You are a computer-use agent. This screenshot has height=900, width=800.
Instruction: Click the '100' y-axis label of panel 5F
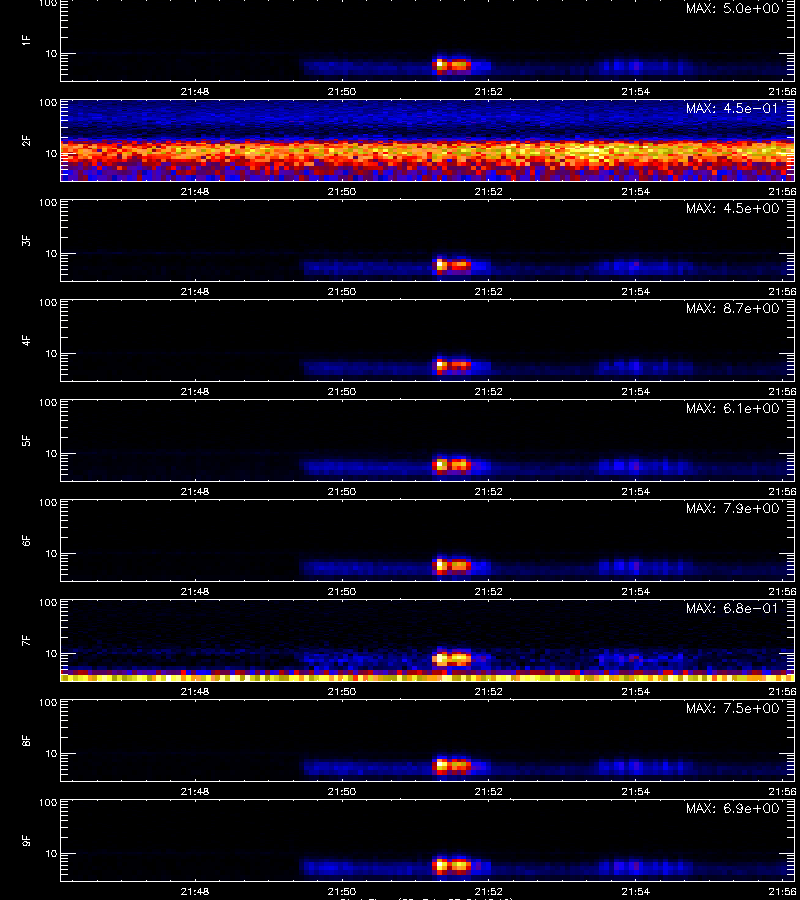pos(48,403)
